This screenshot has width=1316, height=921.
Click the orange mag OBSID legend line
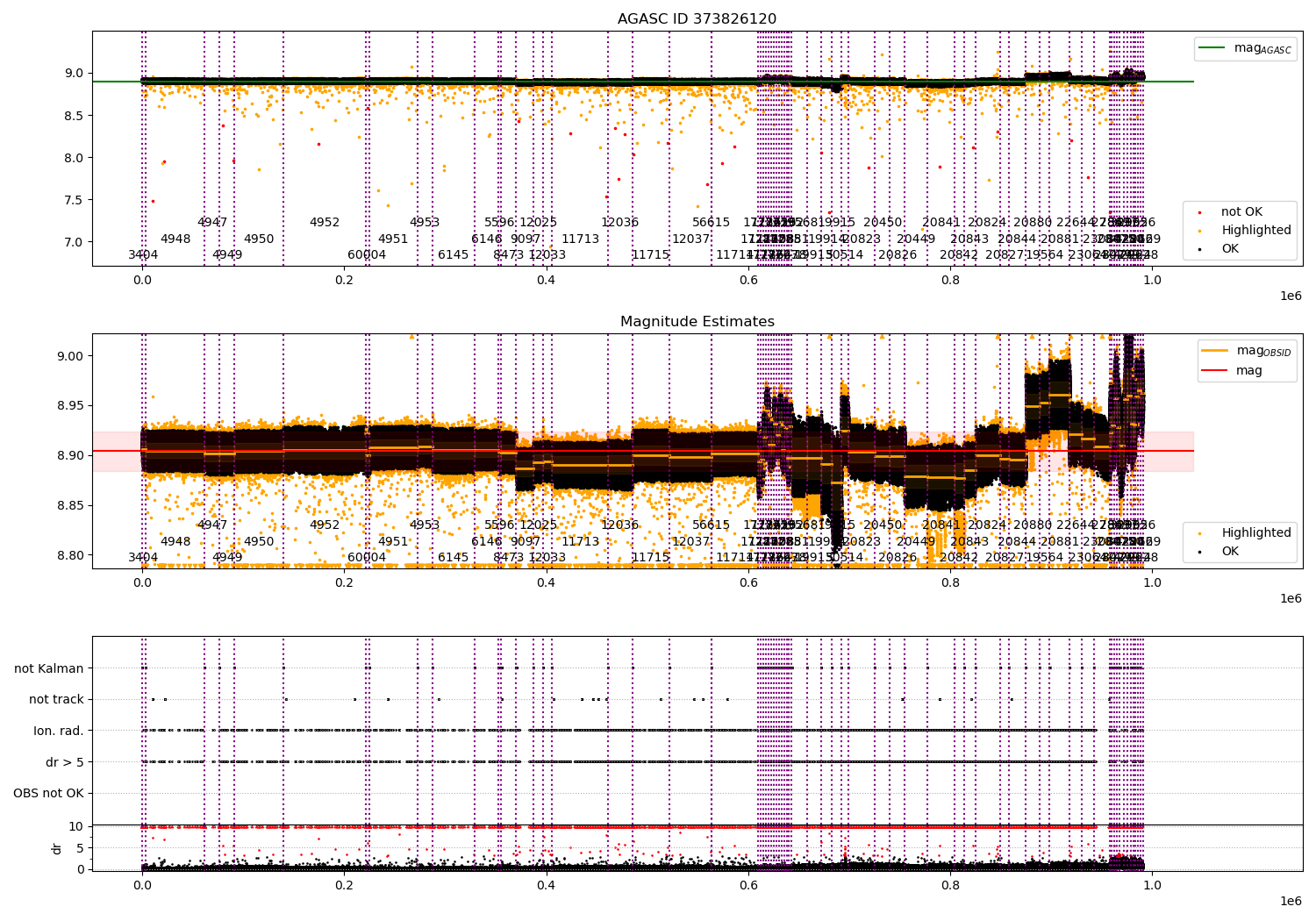pos(1215,351)
